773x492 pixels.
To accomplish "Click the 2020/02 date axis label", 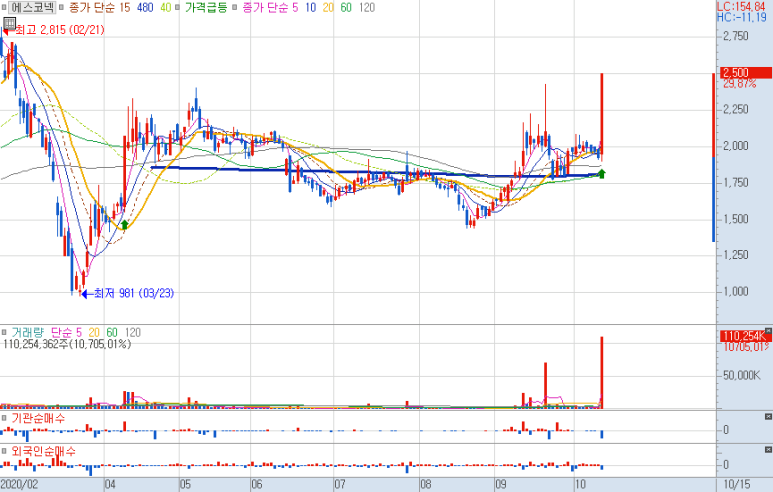I will tap(20, 484).
